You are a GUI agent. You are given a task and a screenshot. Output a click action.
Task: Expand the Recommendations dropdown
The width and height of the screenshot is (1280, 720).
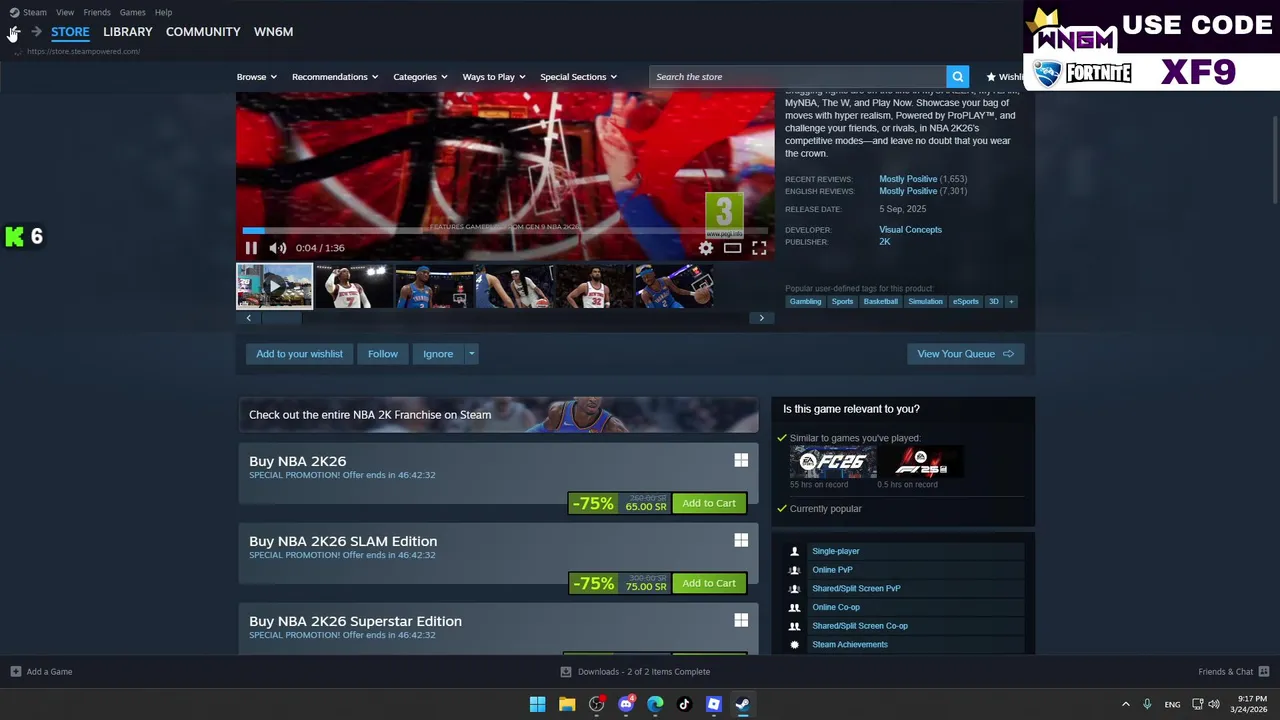pyautogui.click(x=335, y=77)
